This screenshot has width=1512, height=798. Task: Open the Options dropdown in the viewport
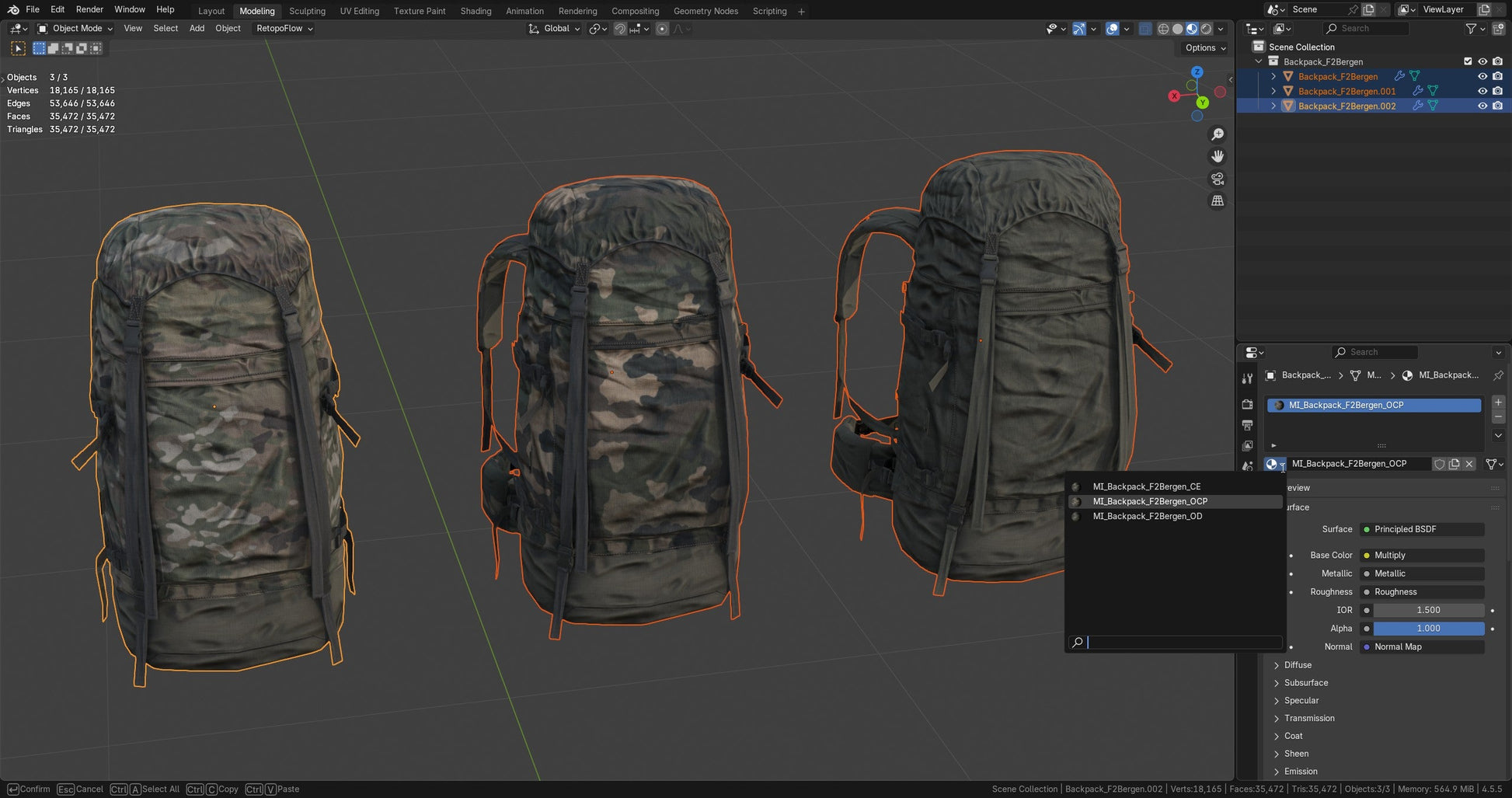[1203, 47]
